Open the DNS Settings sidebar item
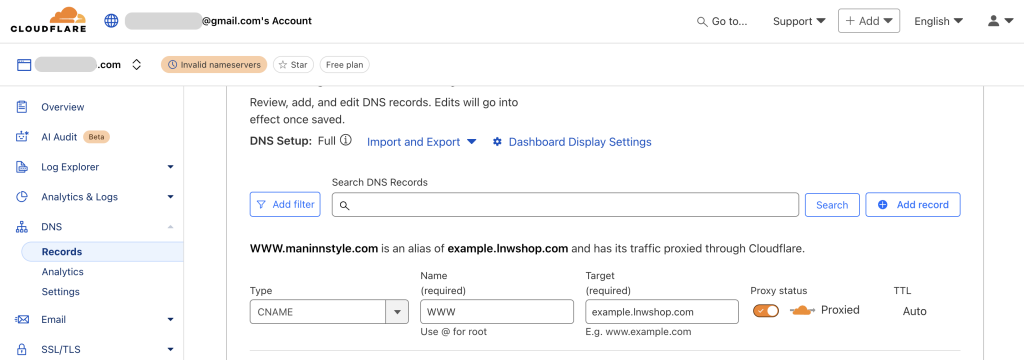This screenshot has height=360, width=1024. tap(61, 291)
